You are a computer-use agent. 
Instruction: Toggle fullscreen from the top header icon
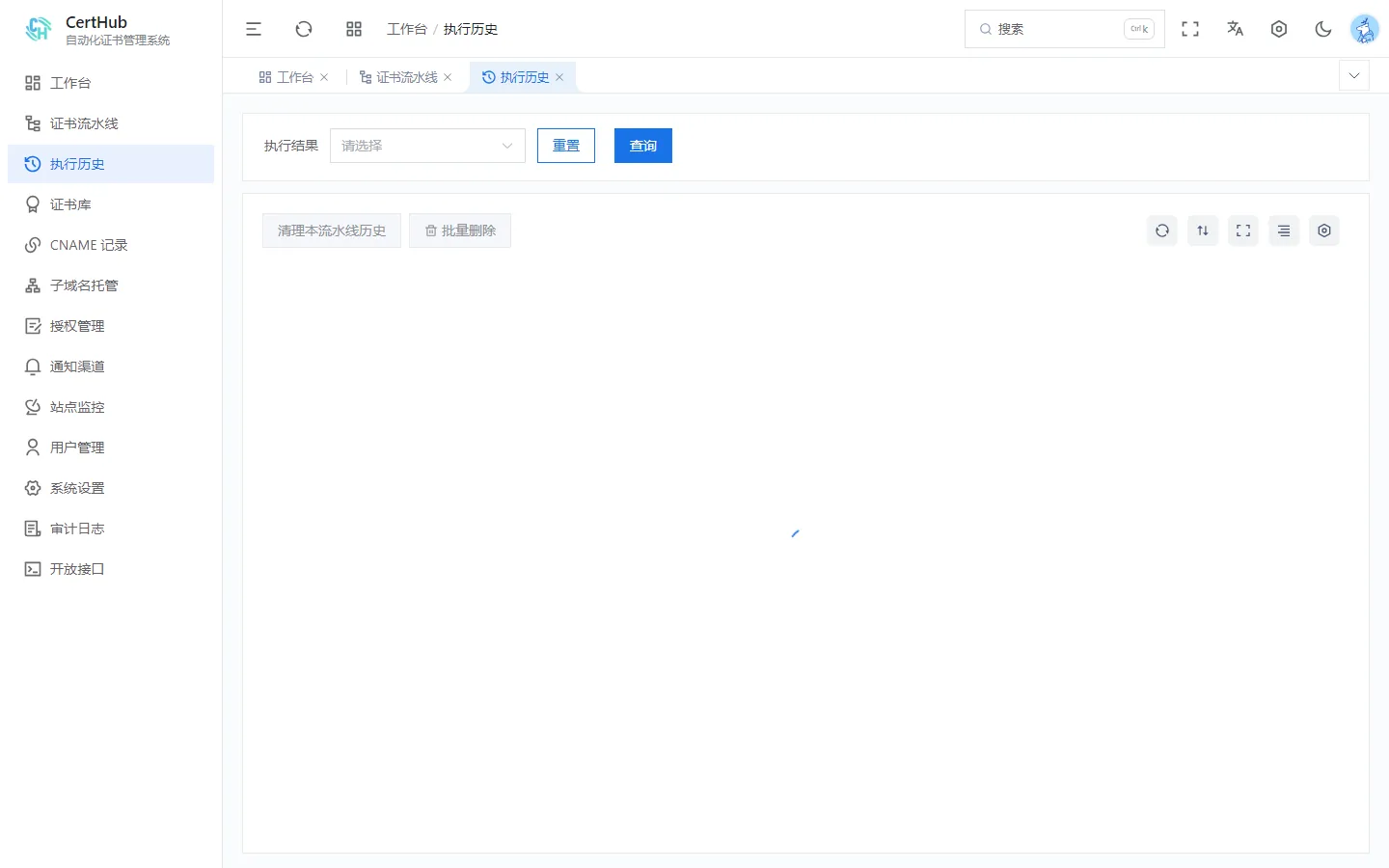click(x=1190, y=29)
